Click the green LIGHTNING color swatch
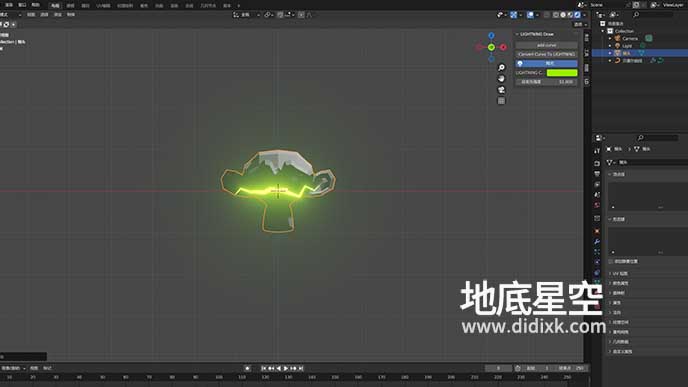The image size is (688, 387). point(562,73)
